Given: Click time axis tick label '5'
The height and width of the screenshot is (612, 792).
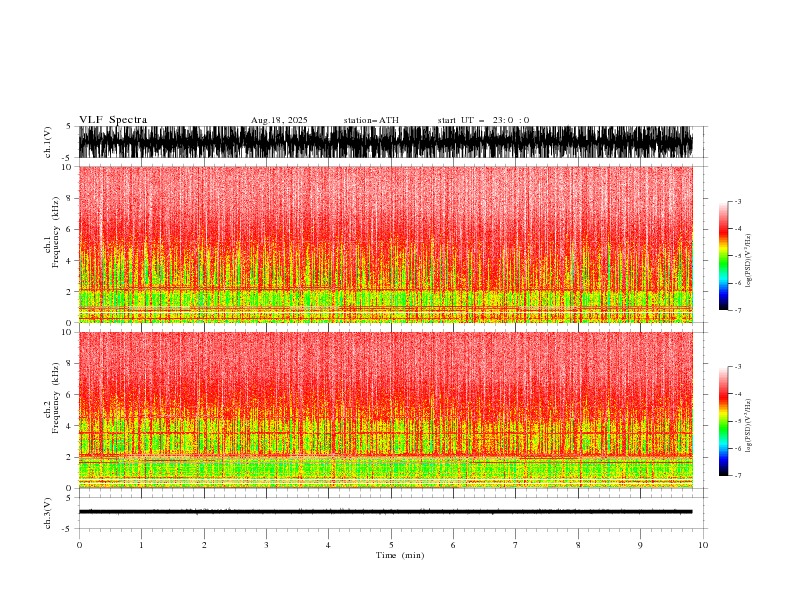Looking at the screenshot, I should coord(391,545).
